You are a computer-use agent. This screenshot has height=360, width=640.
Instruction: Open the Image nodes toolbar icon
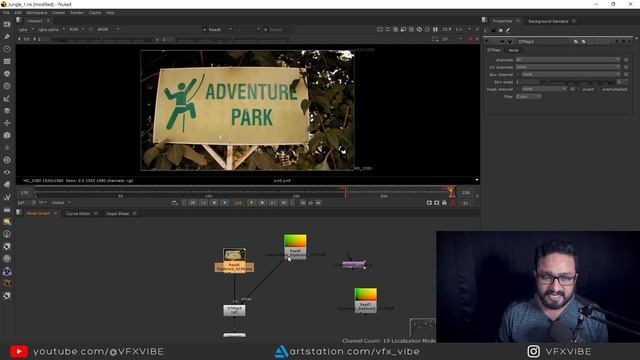point(7,24)
